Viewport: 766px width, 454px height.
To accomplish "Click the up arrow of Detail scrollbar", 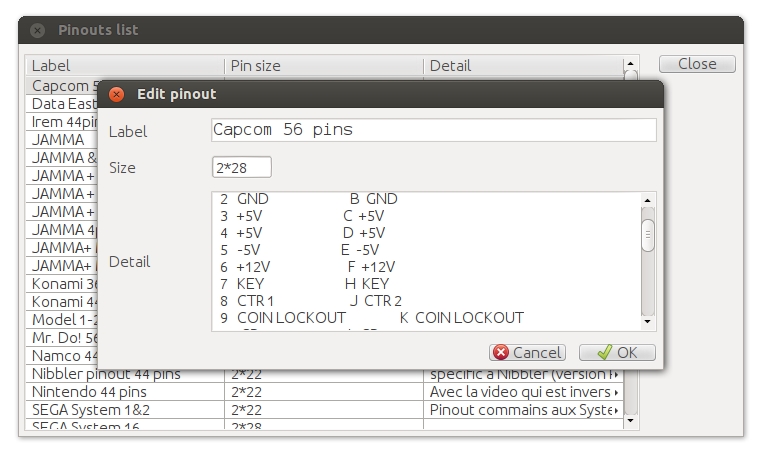I will (x=648, y=200).
